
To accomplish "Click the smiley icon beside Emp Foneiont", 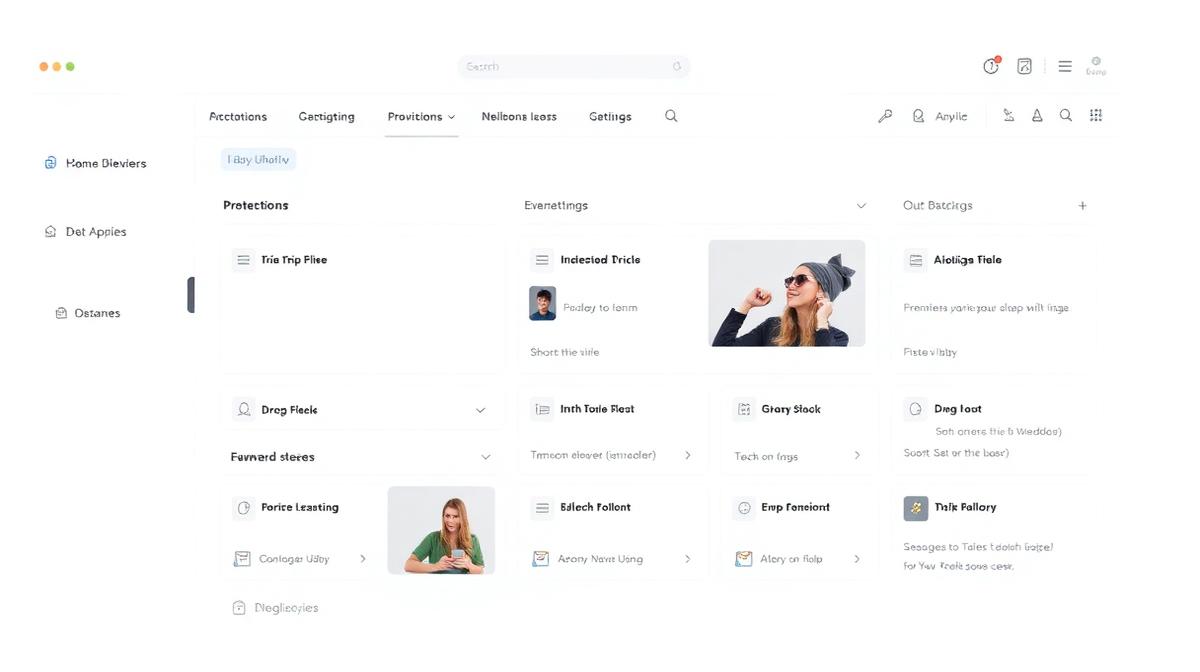I will click(x=744, y=508).
